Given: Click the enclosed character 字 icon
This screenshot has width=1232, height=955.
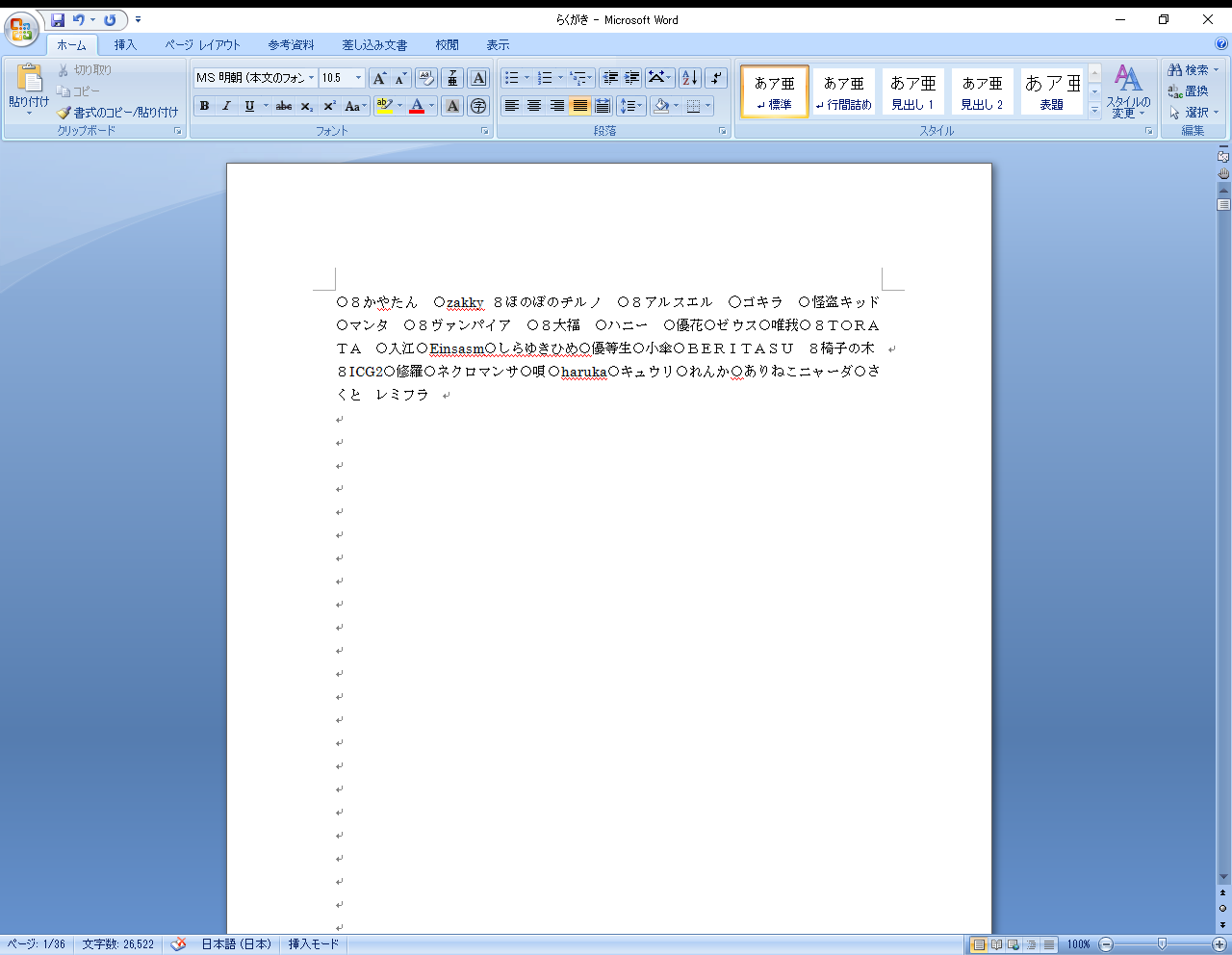Looking at the screenshot, I should coord(478,106).
